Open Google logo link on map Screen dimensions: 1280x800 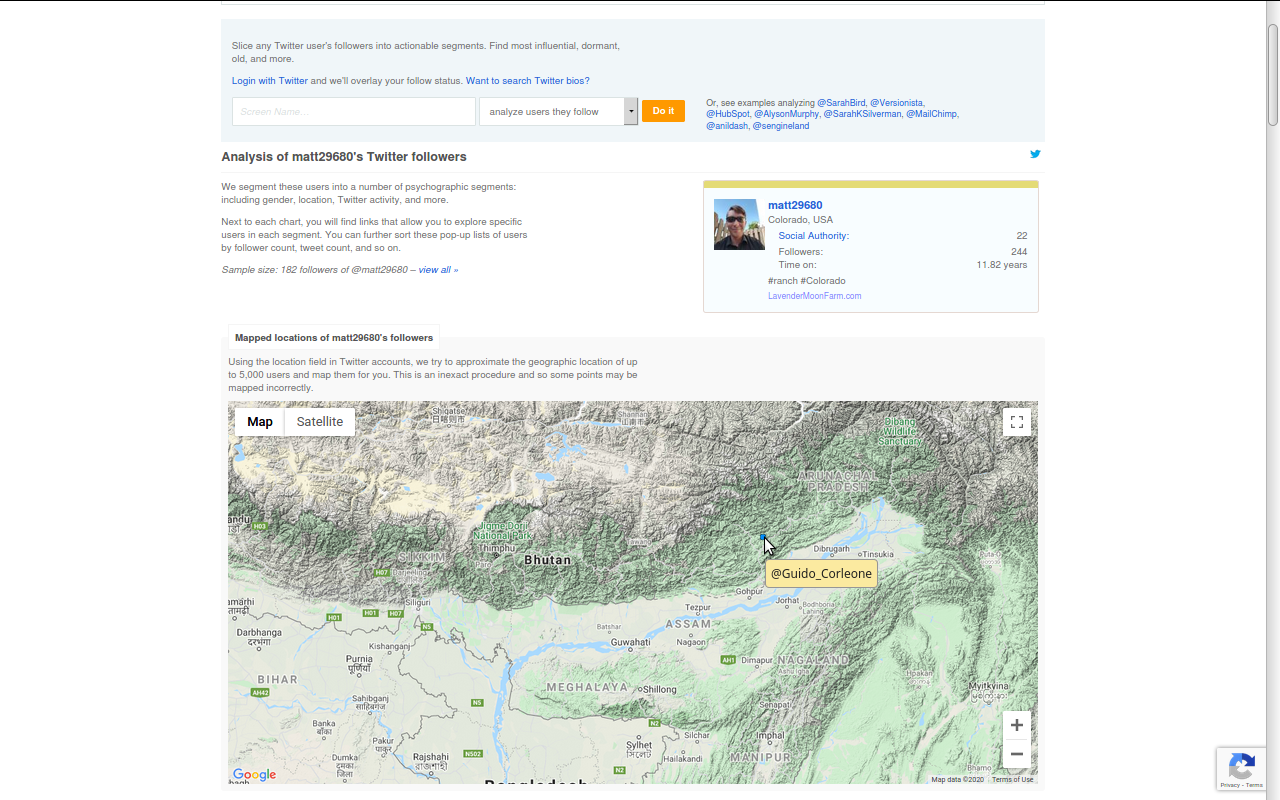click(254, 775)
